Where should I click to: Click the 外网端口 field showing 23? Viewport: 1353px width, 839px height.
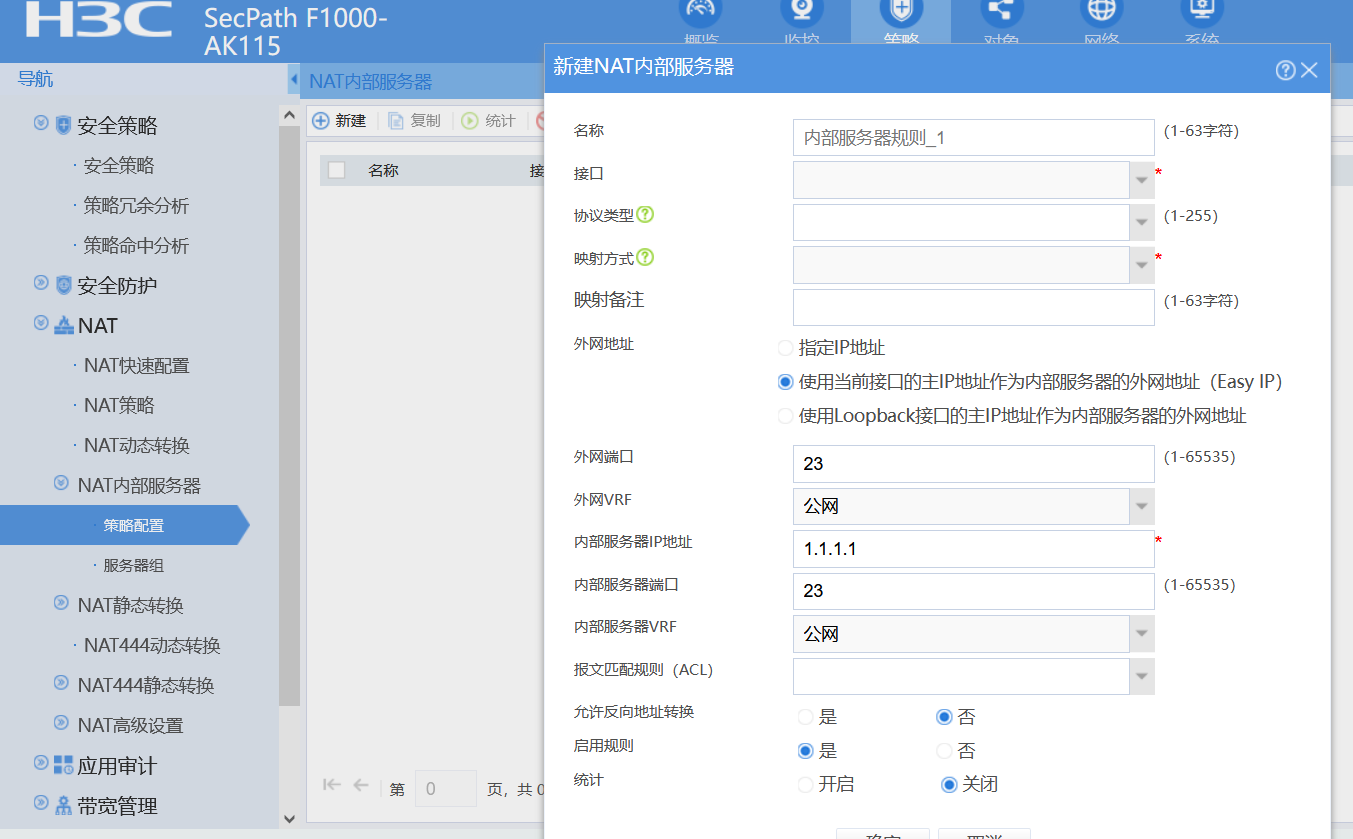pos(974,464)
